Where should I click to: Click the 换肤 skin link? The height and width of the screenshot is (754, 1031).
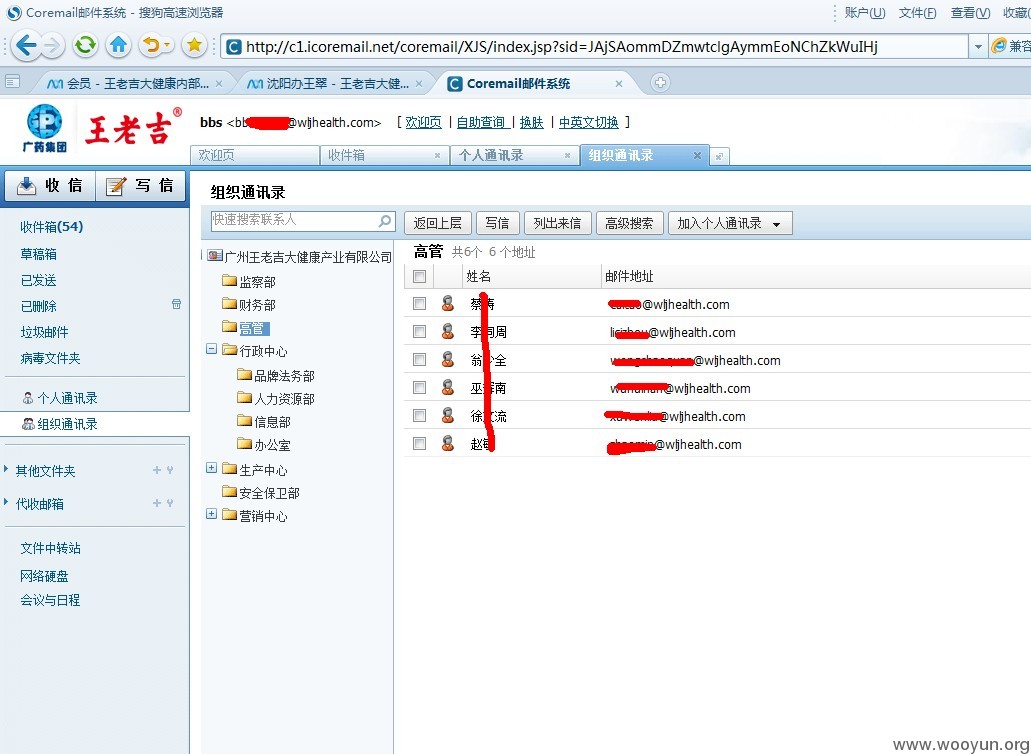coord(531,122)
